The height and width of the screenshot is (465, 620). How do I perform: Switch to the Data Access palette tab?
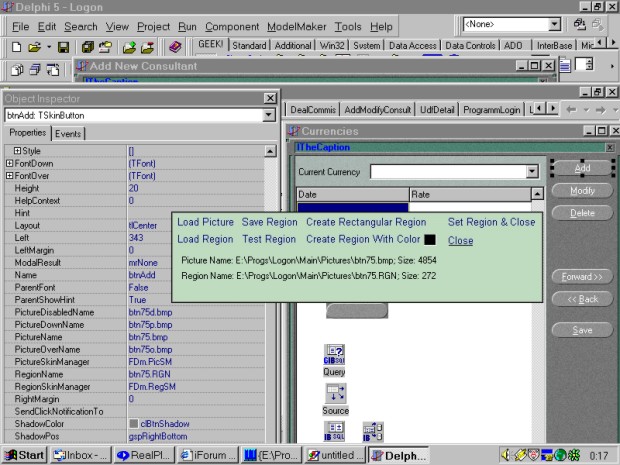[x=412, y=46]
